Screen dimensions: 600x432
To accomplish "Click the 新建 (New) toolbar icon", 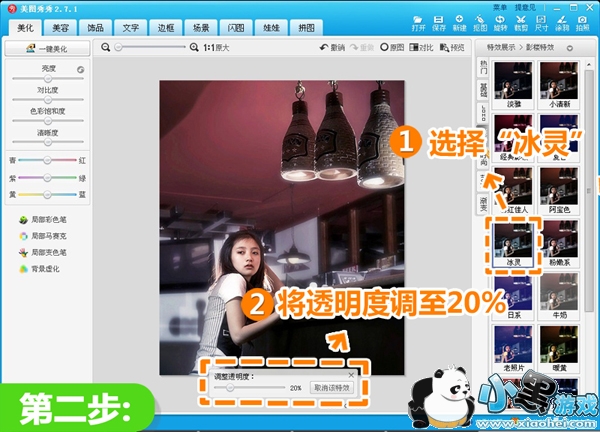I will click(459, 22).
